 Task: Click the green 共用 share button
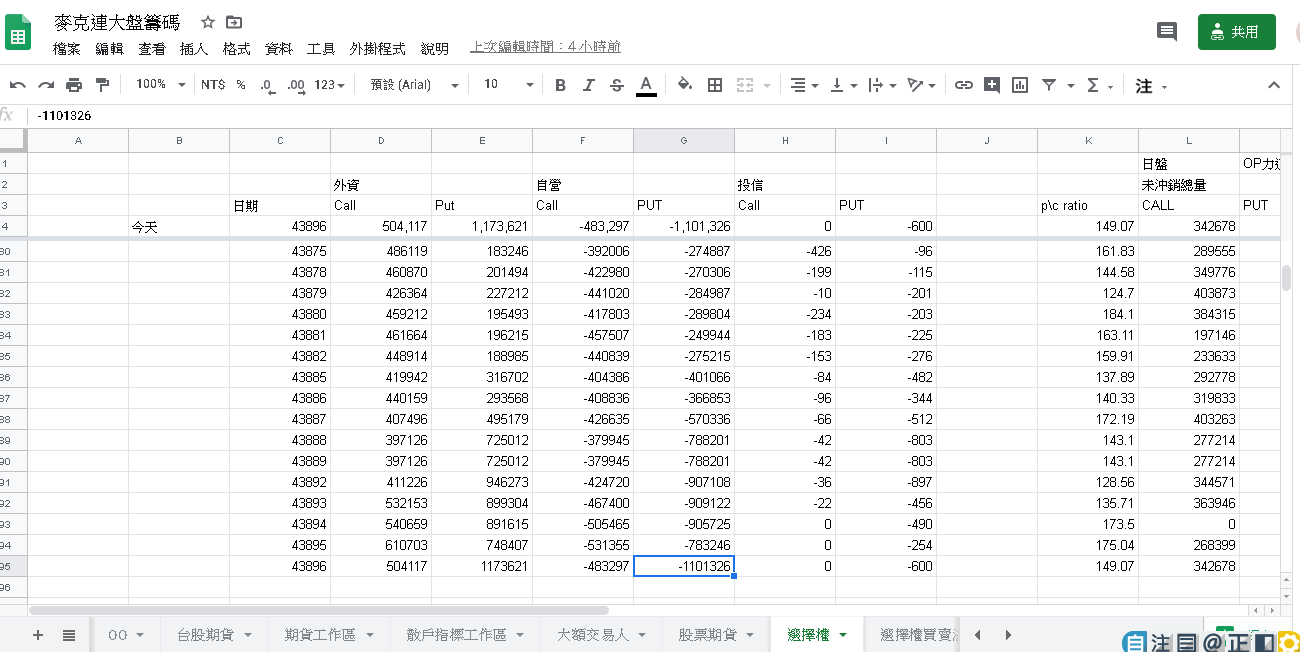1236,32
